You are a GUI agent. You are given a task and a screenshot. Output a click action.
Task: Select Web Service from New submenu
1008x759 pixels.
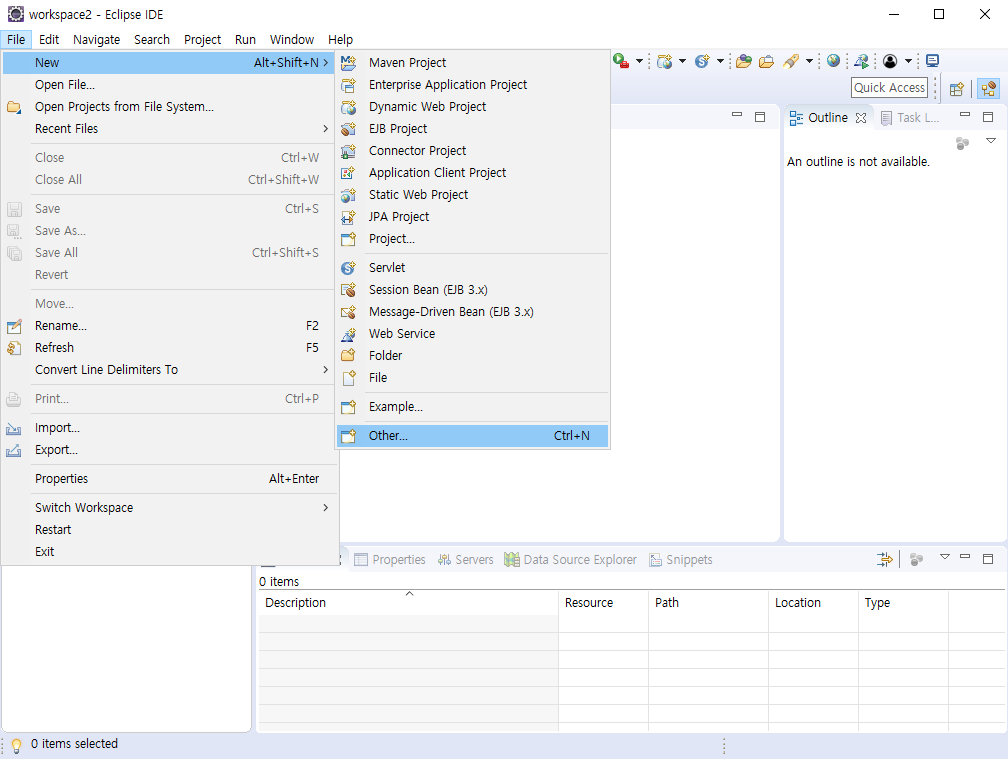472,334
